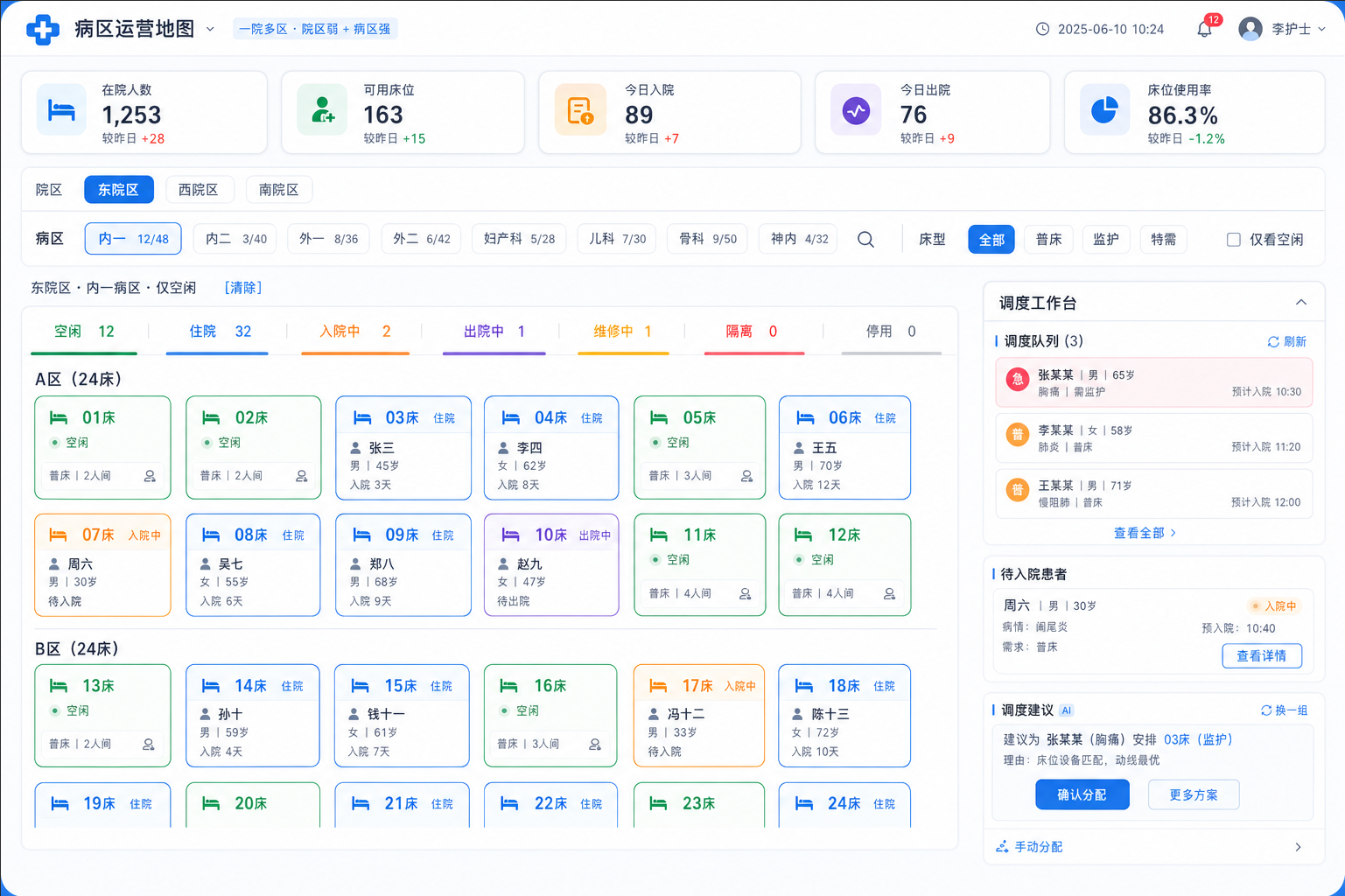The image size is (1345, 896).
Task: Open the notification bell with badge 12
Action: click(1205, 29)
